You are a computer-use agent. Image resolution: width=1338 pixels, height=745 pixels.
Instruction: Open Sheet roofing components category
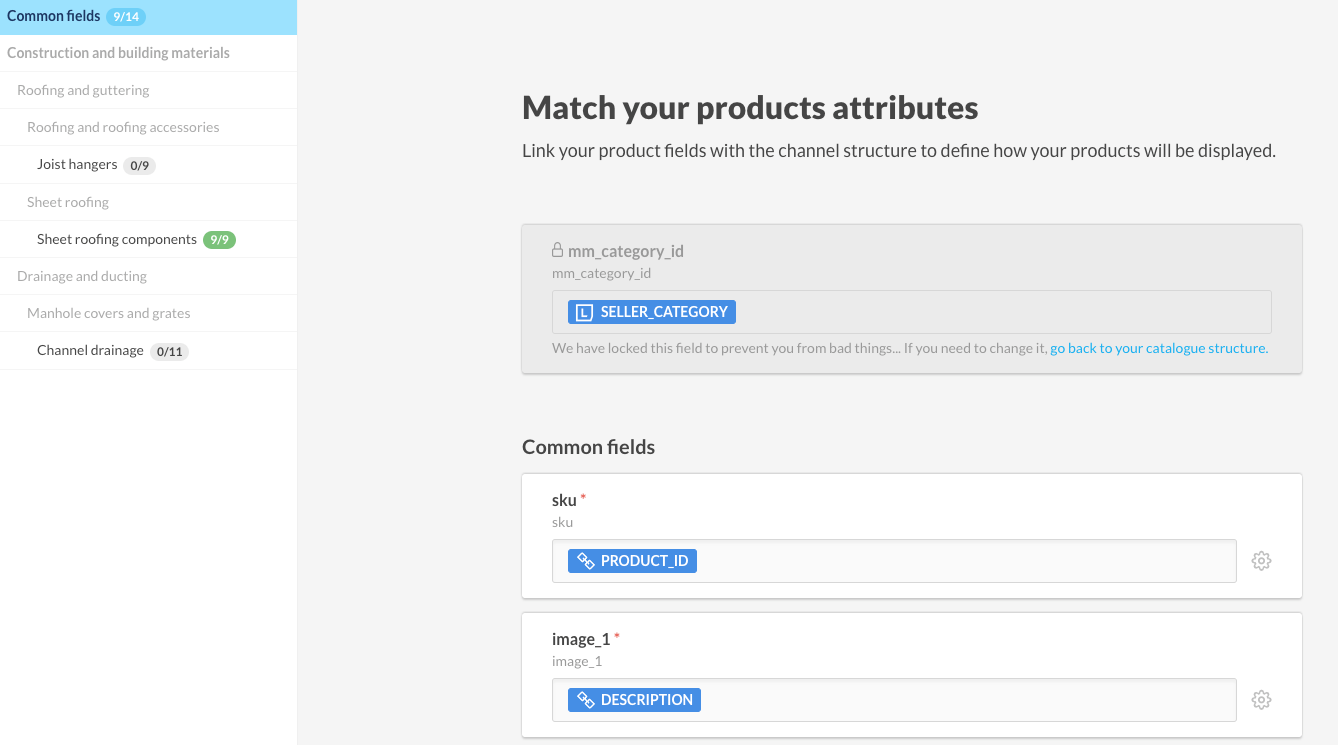(x=117, y=240)
